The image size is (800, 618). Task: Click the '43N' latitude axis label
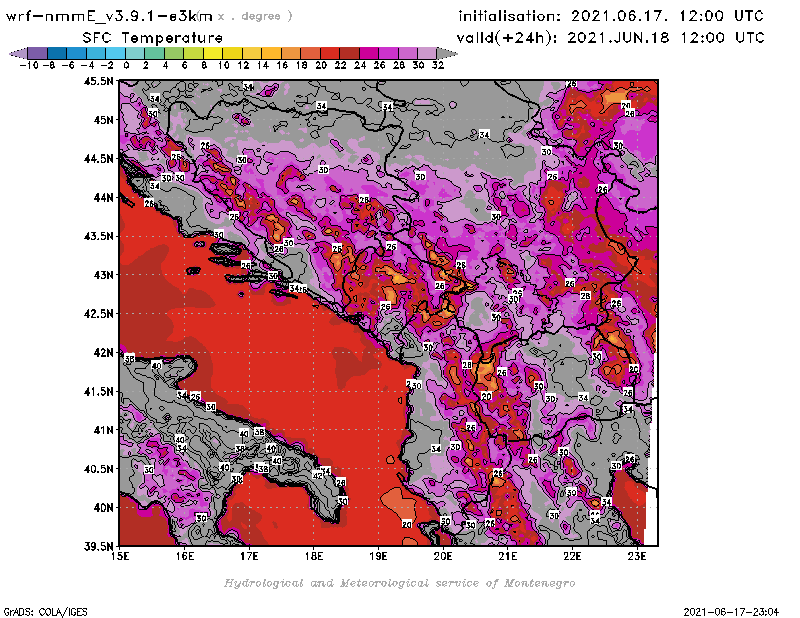tap(104, 275)
